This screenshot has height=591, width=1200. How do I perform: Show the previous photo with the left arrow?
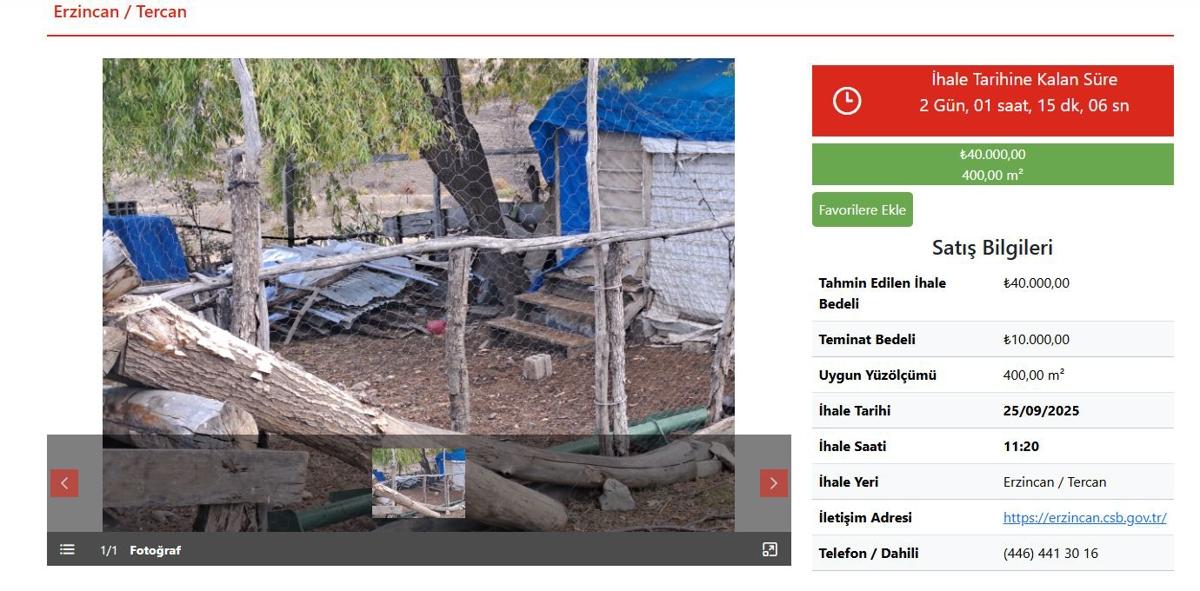click(64, 483)
